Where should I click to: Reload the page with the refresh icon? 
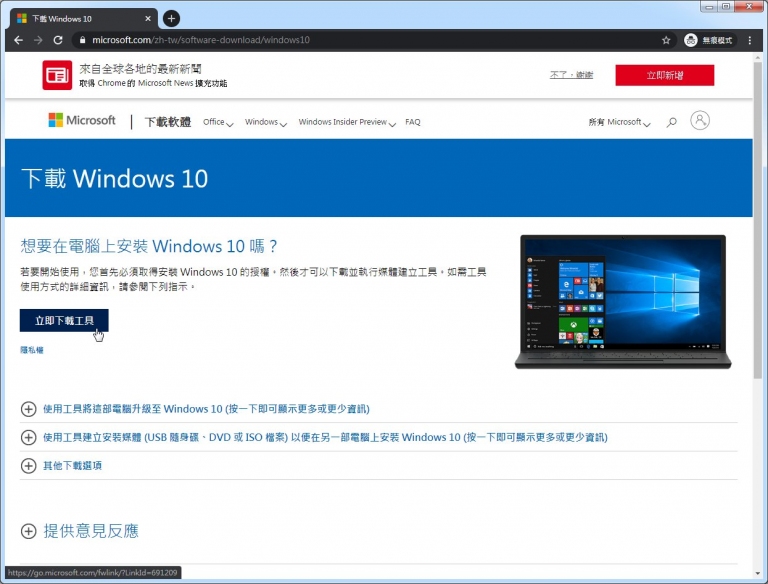[58, 40]
